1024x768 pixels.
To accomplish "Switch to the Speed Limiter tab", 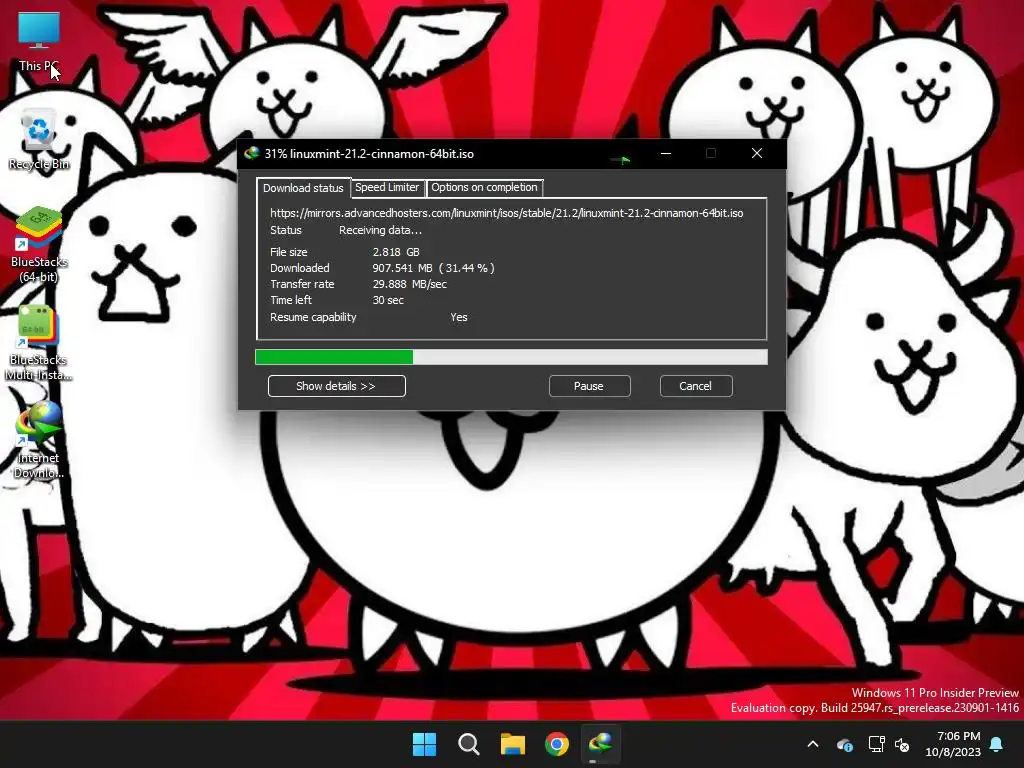I will [x=387, y=187].
